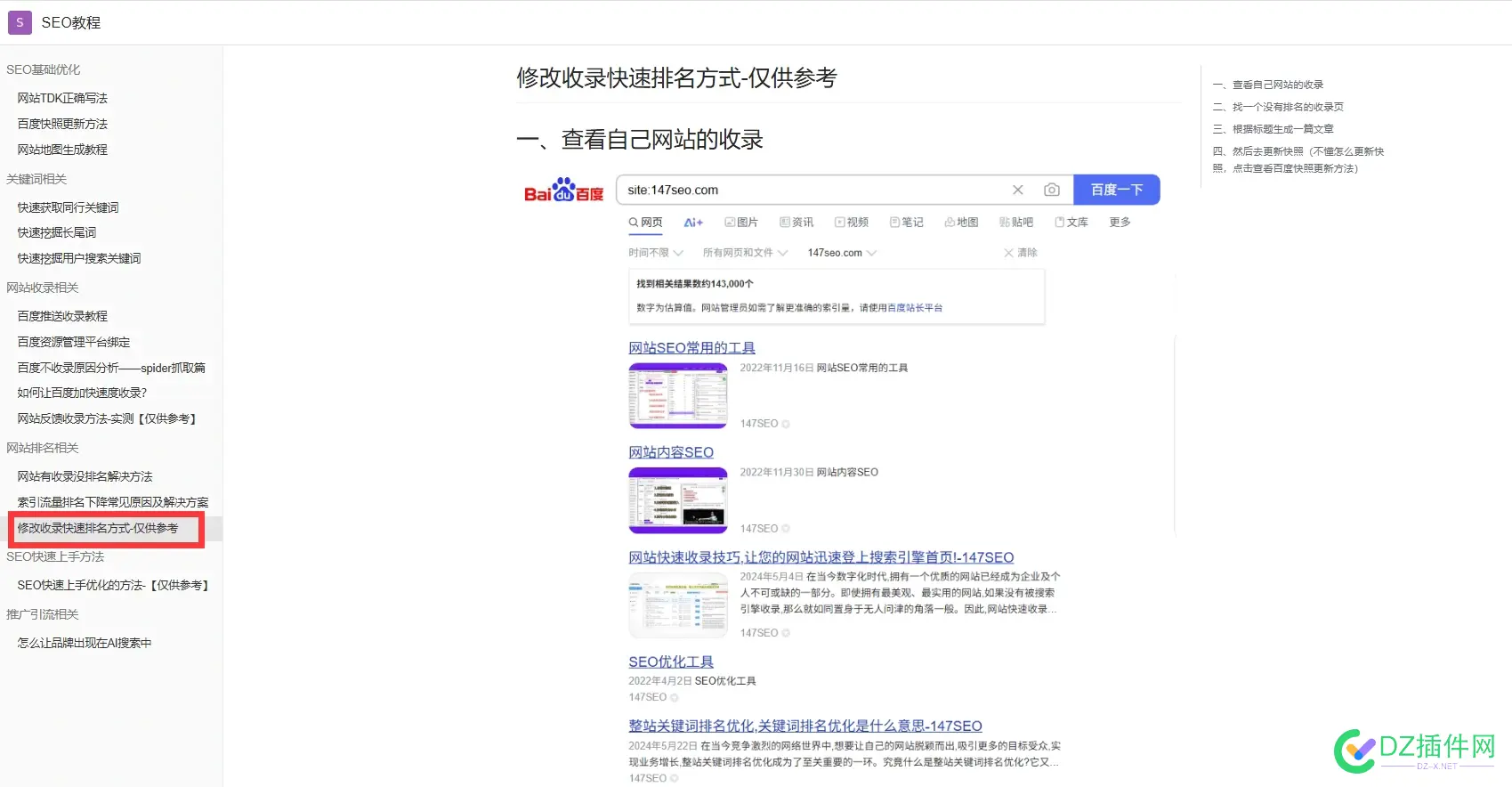The height and width of the screenshot is (787, 1512).
Task: Select the 文库 tab
Action: click(x=1071, y=223)
